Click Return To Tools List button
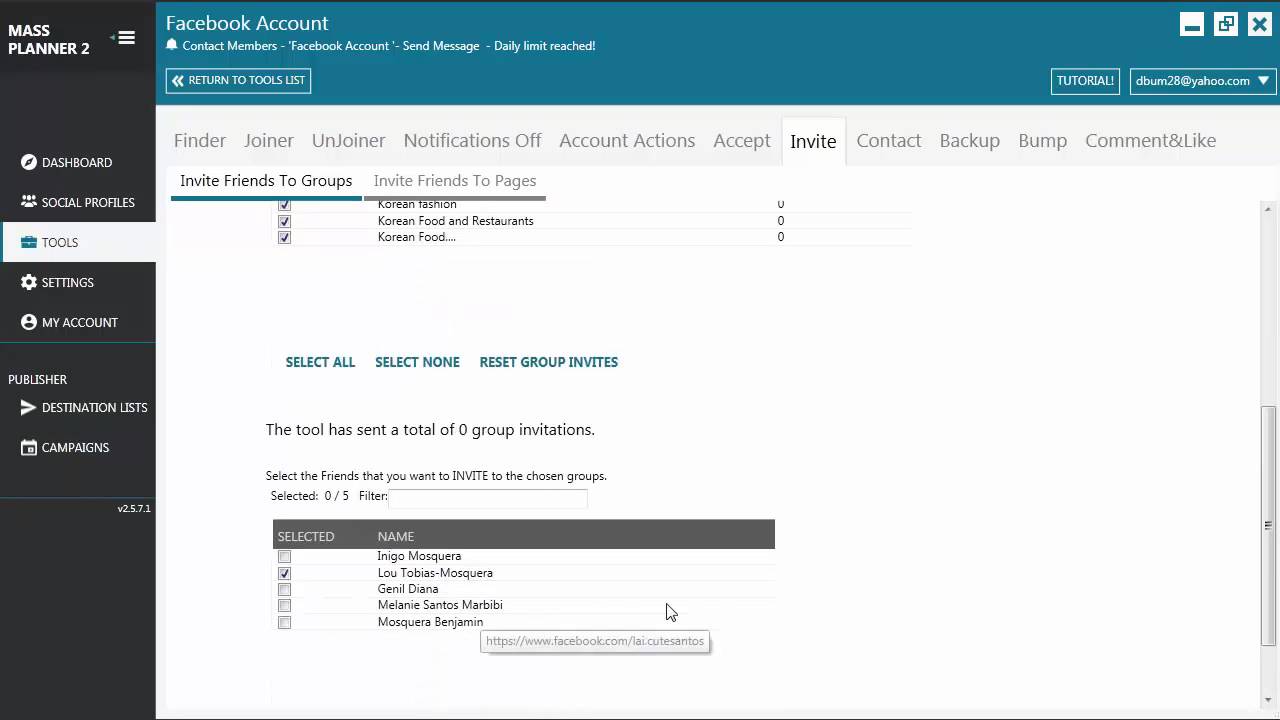This screenshot has width=1280, height=720. (238, 81)
